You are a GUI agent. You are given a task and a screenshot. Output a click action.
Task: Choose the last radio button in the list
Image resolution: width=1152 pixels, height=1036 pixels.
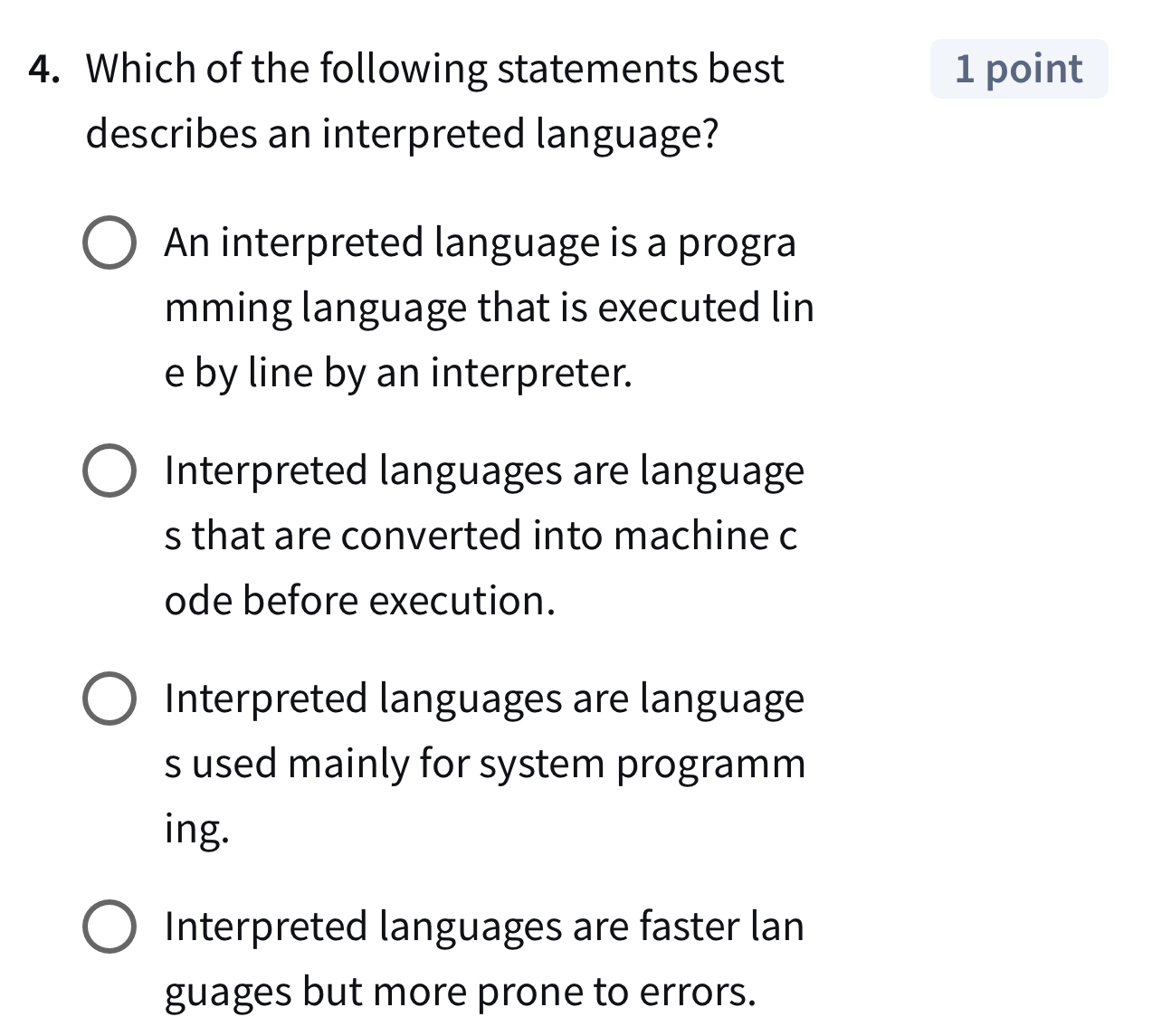click(x=110, y=926)
